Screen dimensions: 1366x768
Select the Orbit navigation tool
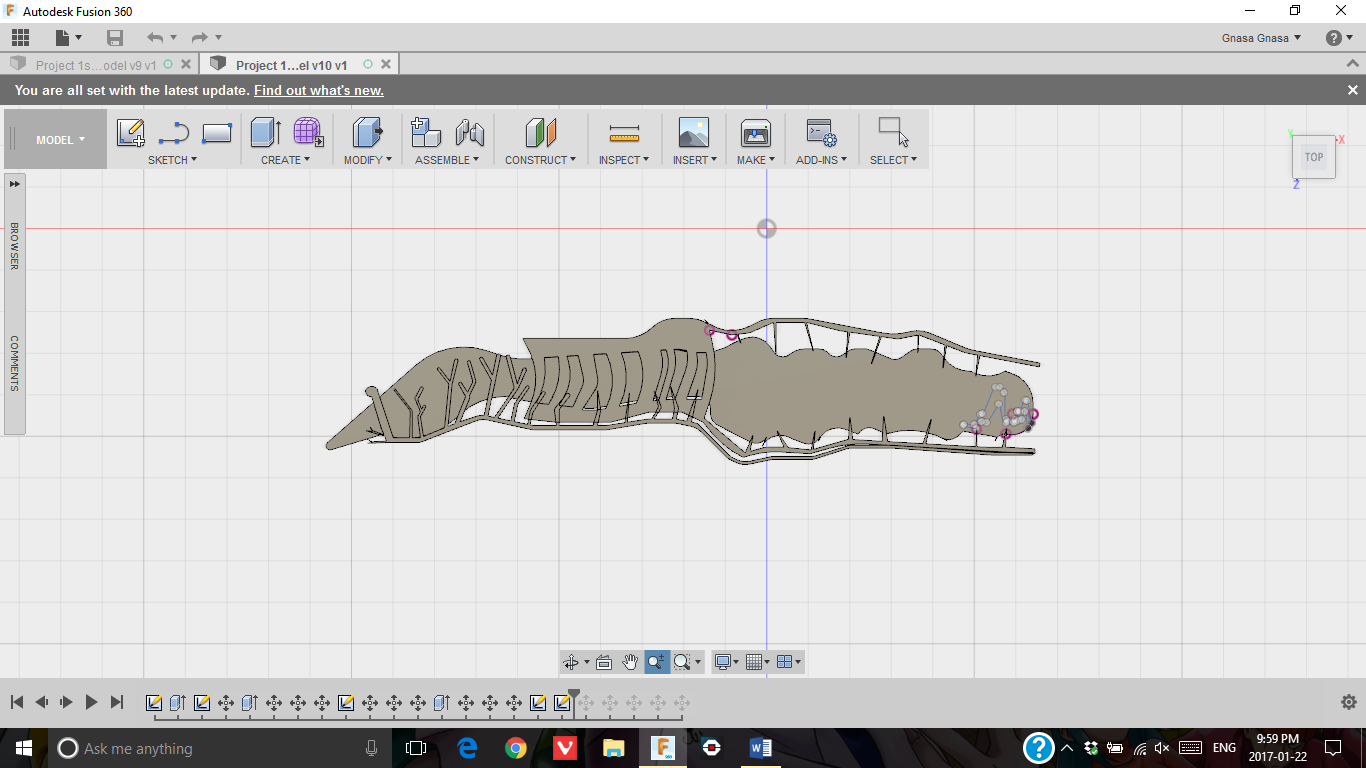click(x=571, y=662)
